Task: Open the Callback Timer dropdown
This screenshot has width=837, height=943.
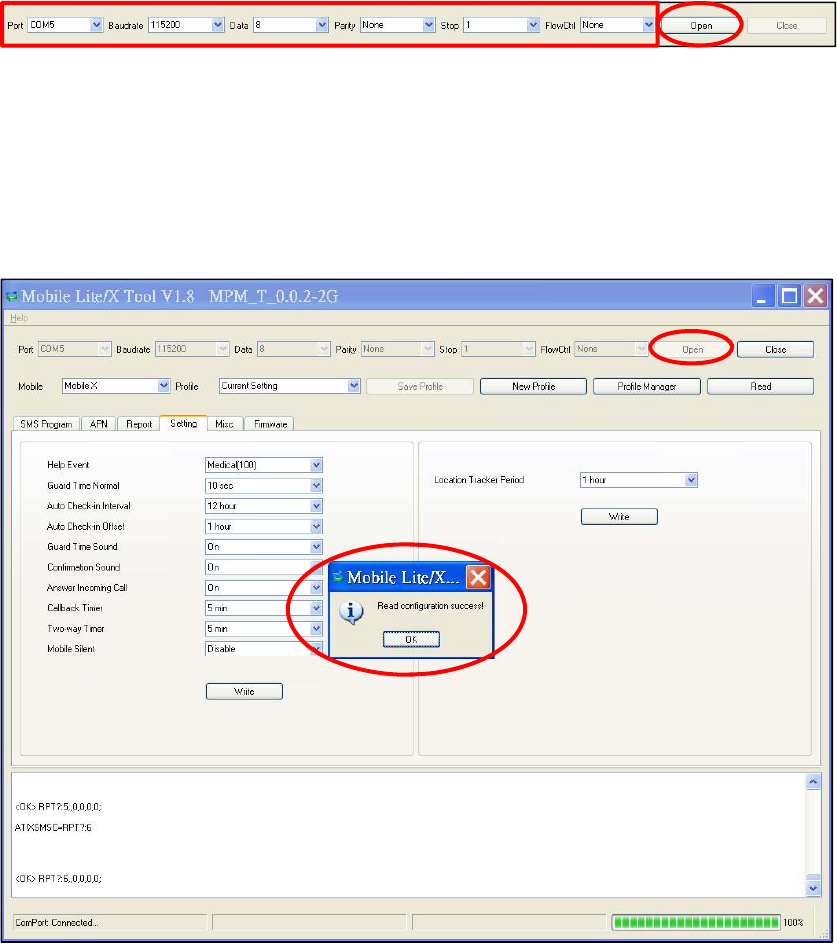Action: [x=264, y=608]
